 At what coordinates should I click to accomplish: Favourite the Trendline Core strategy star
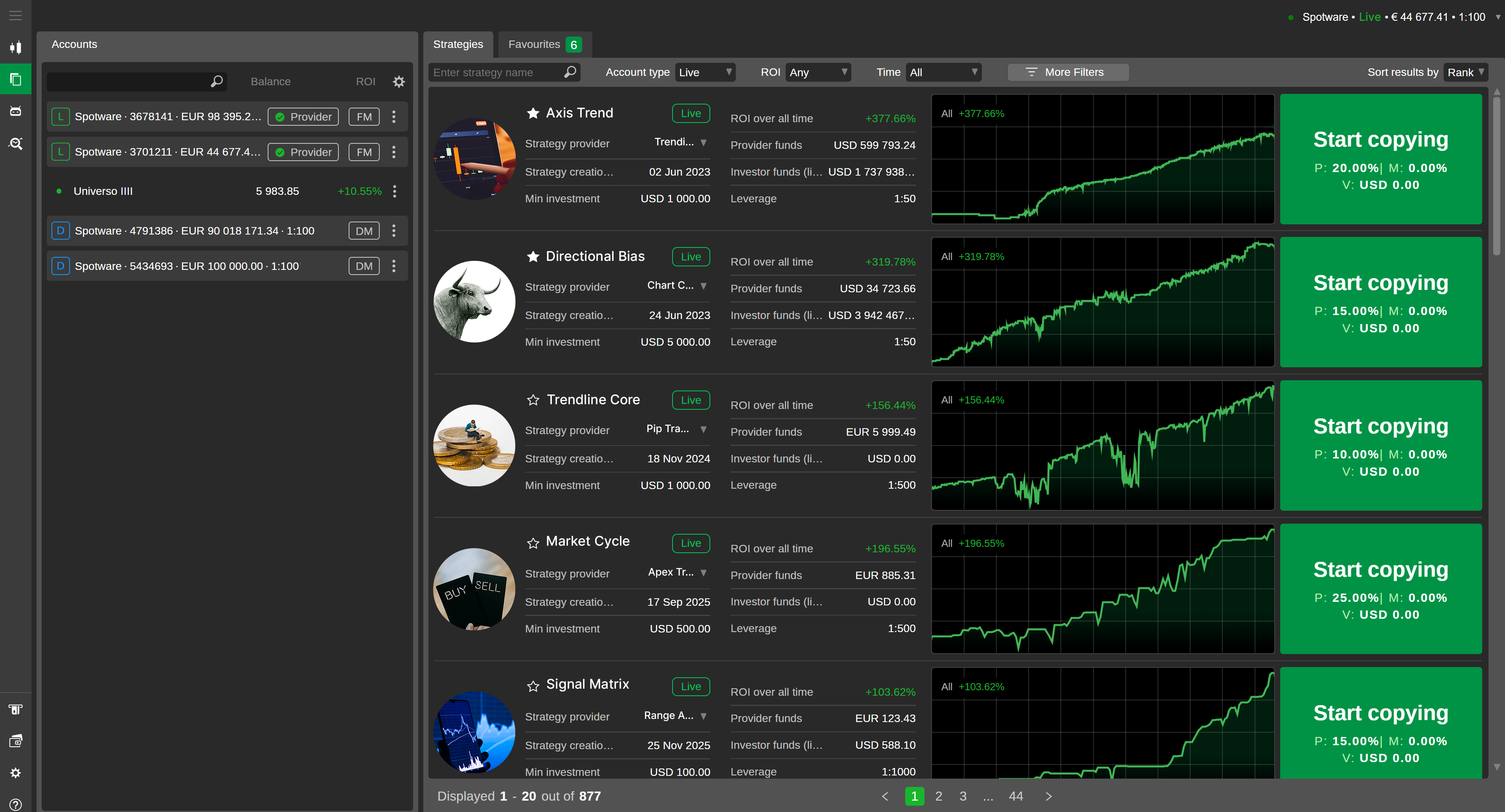533,400
